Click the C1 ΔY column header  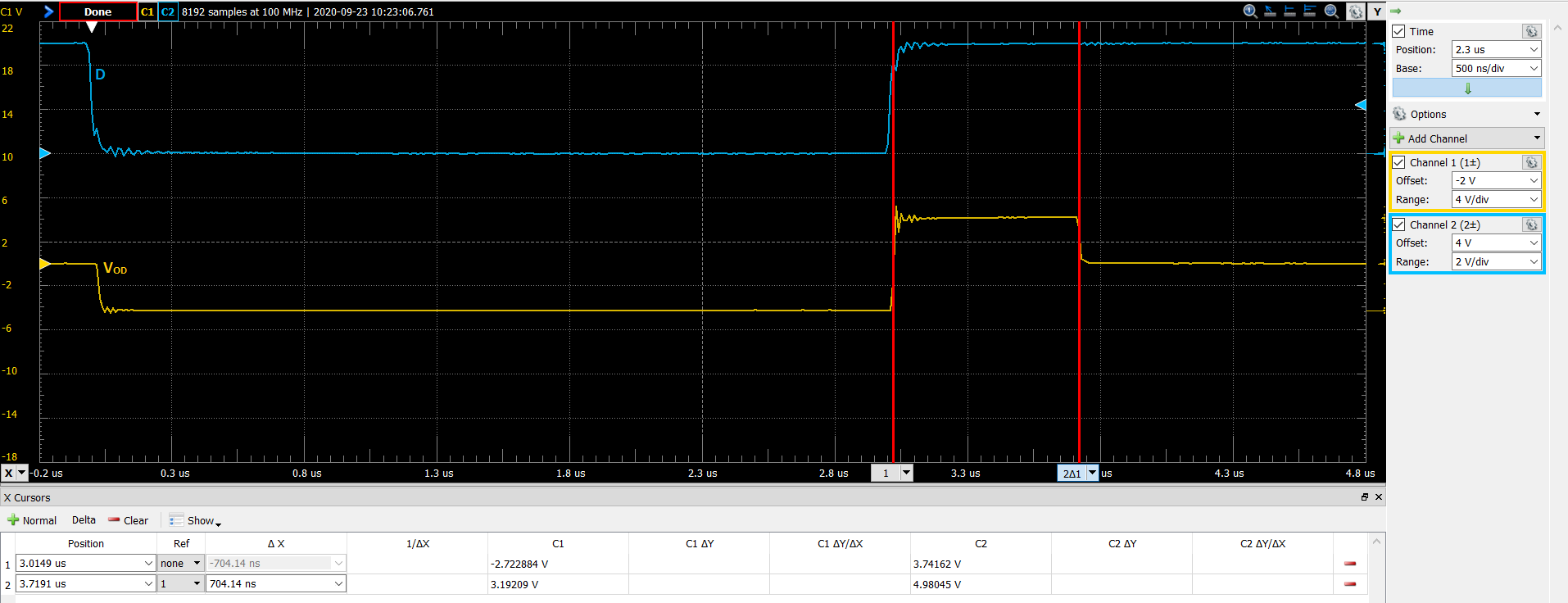(x=700, y=543)
